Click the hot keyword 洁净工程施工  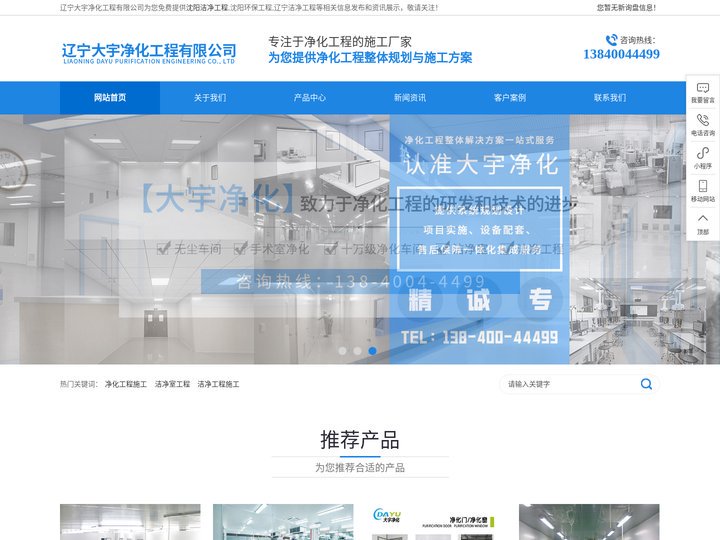[219, 384]
